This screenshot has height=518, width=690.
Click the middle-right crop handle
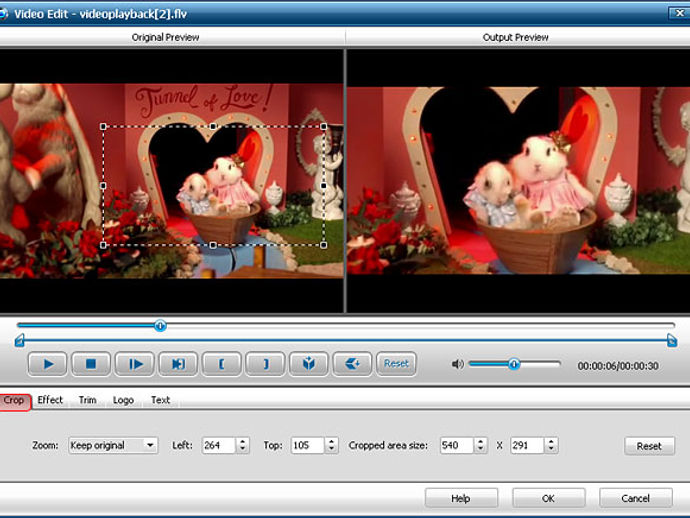[324, 186]
